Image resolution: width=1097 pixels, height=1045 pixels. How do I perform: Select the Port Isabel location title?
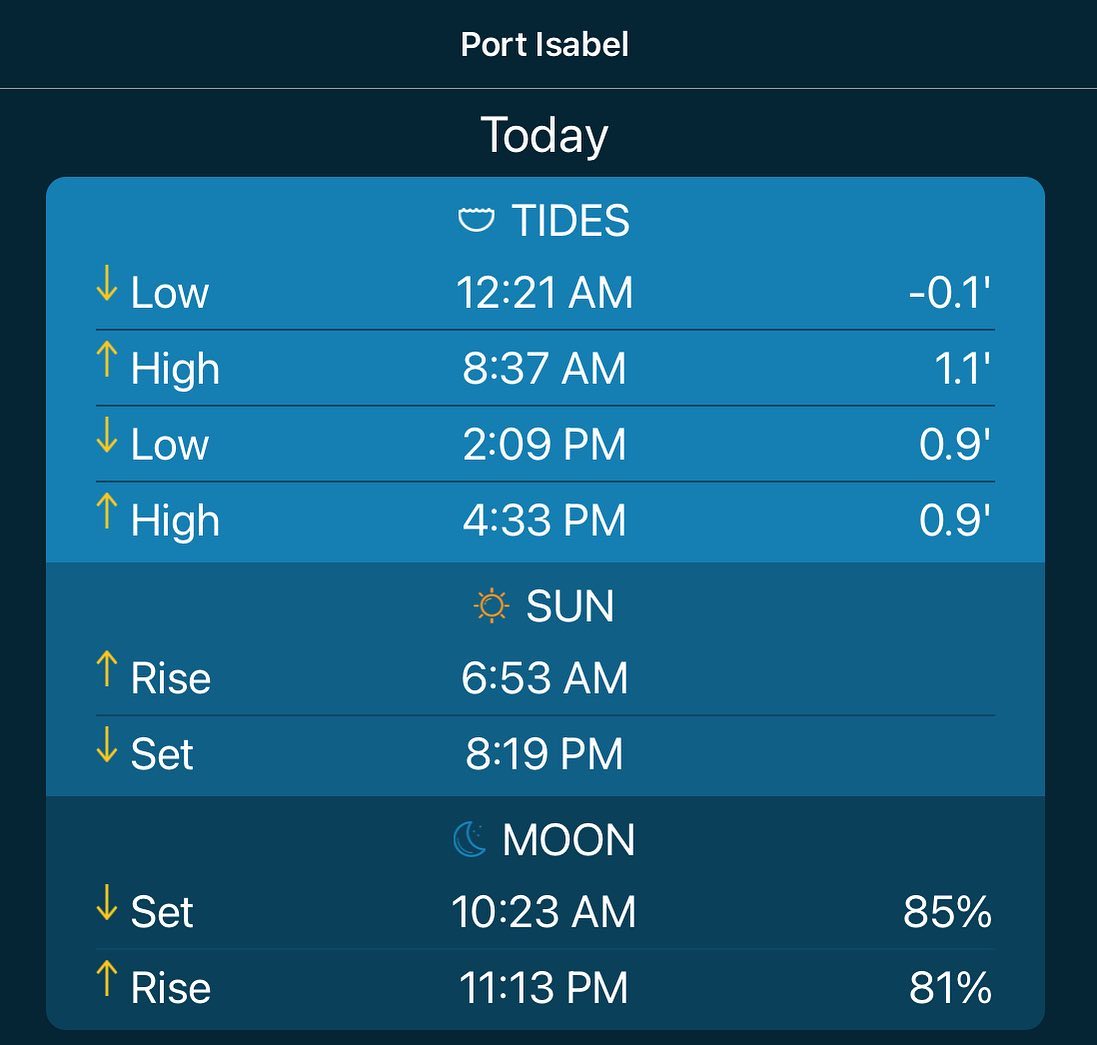(x=544, y=45)
